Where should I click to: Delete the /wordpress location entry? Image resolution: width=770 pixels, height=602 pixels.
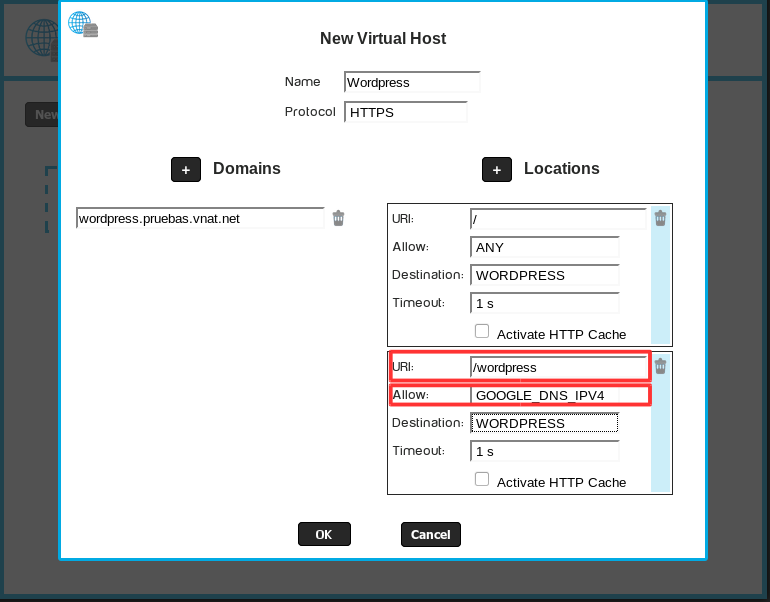(x=660, y=366)
